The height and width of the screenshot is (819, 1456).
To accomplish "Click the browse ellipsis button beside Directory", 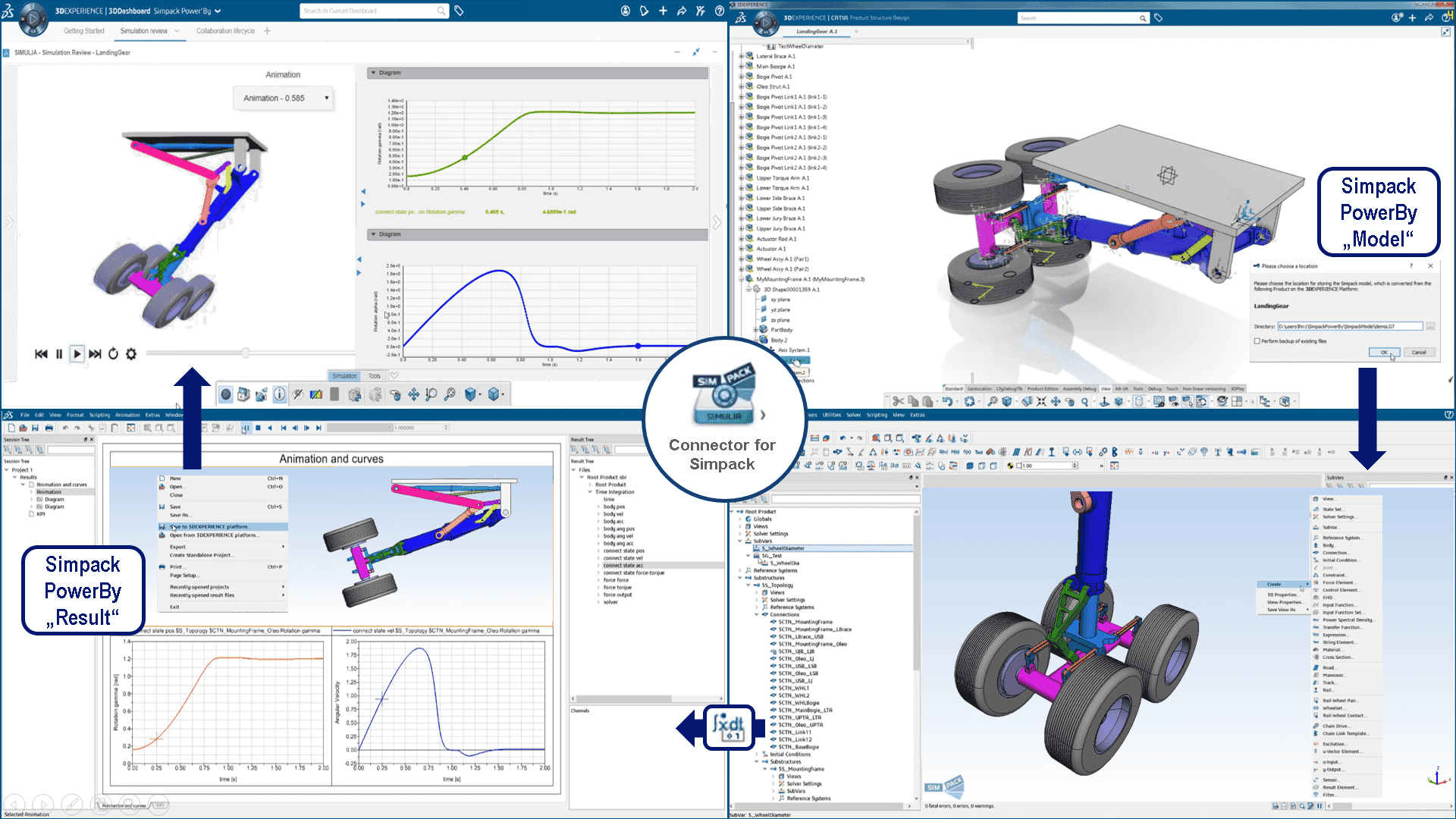I will [1430, 327].
